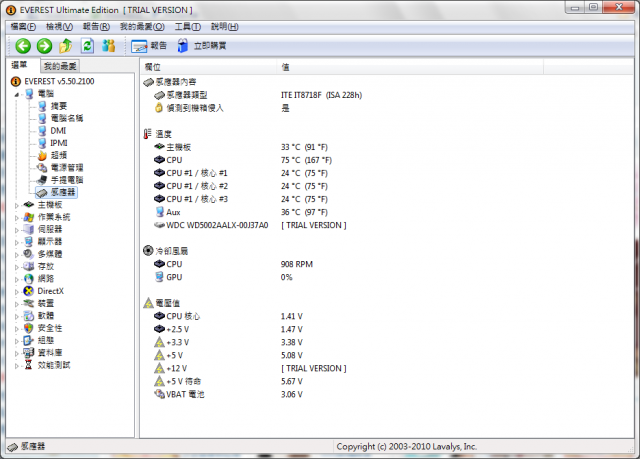Click the Copyright Lavalys status bar text

pos(407,447)
